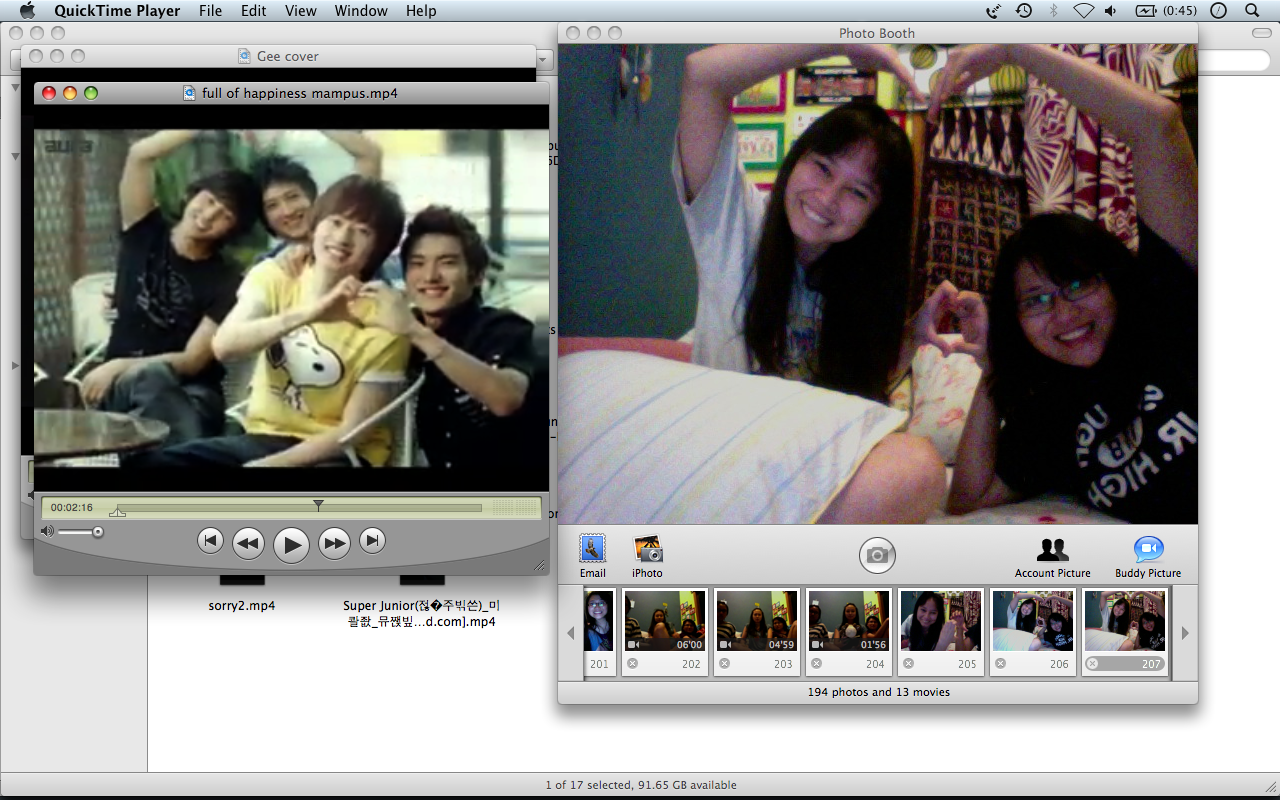Open the Apple menu
1280x800 pixels.
[27, 11]
